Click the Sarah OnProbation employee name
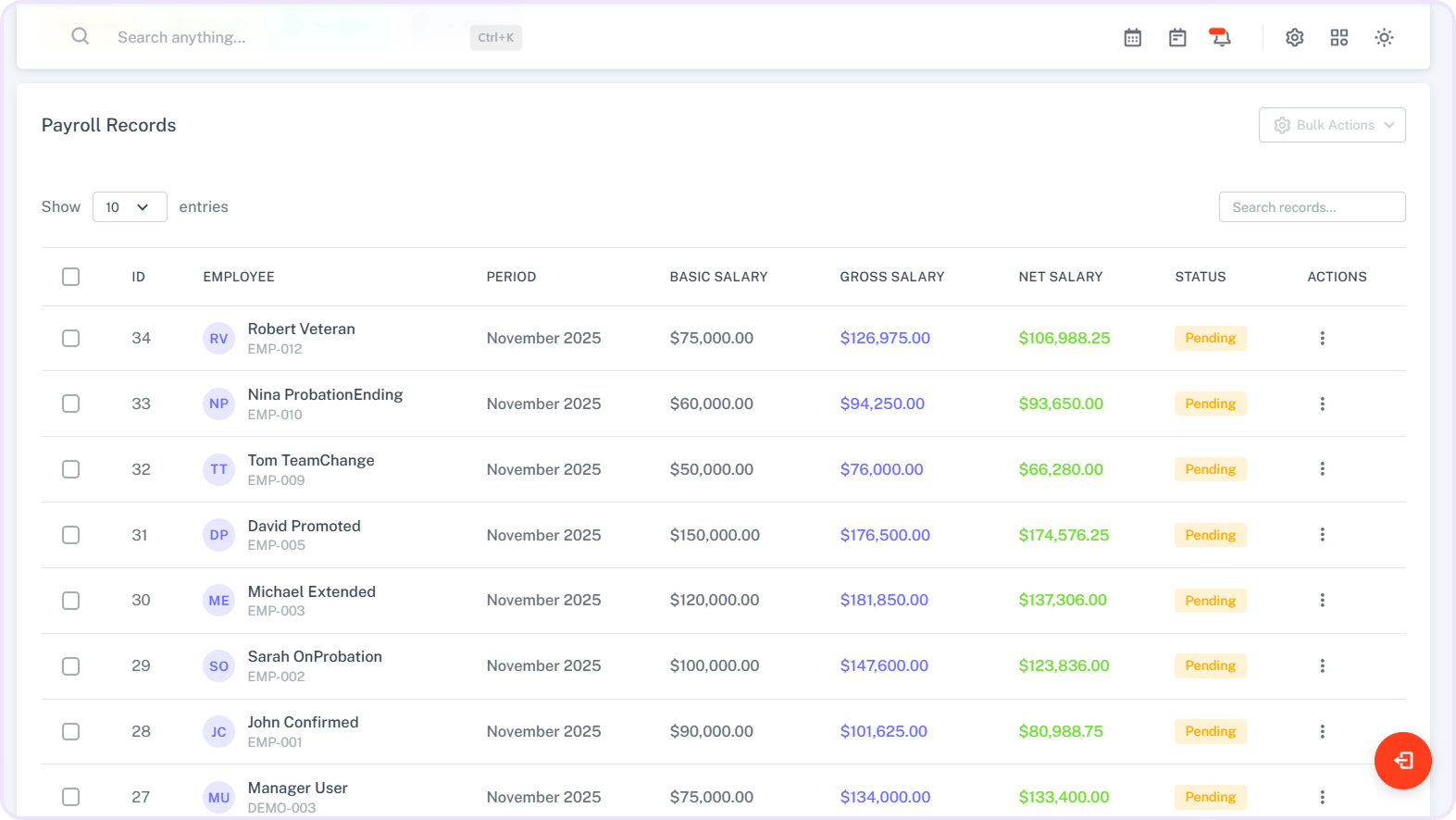The height and width of the screenshot is (820, 1456). click(315, 657)
